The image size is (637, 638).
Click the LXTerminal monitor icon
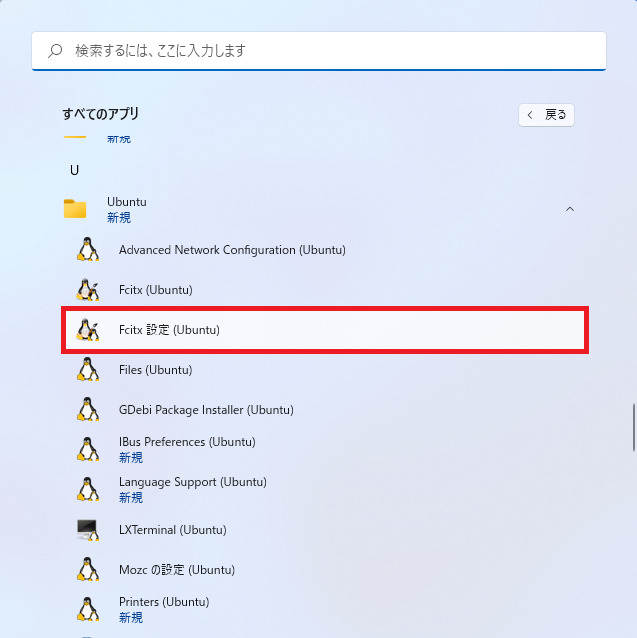[88, 530]
